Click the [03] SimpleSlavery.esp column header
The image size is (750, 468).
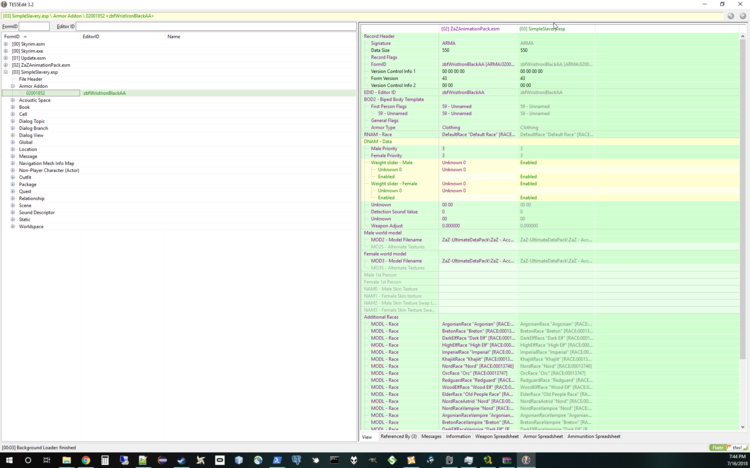click(x=556, y=29)
